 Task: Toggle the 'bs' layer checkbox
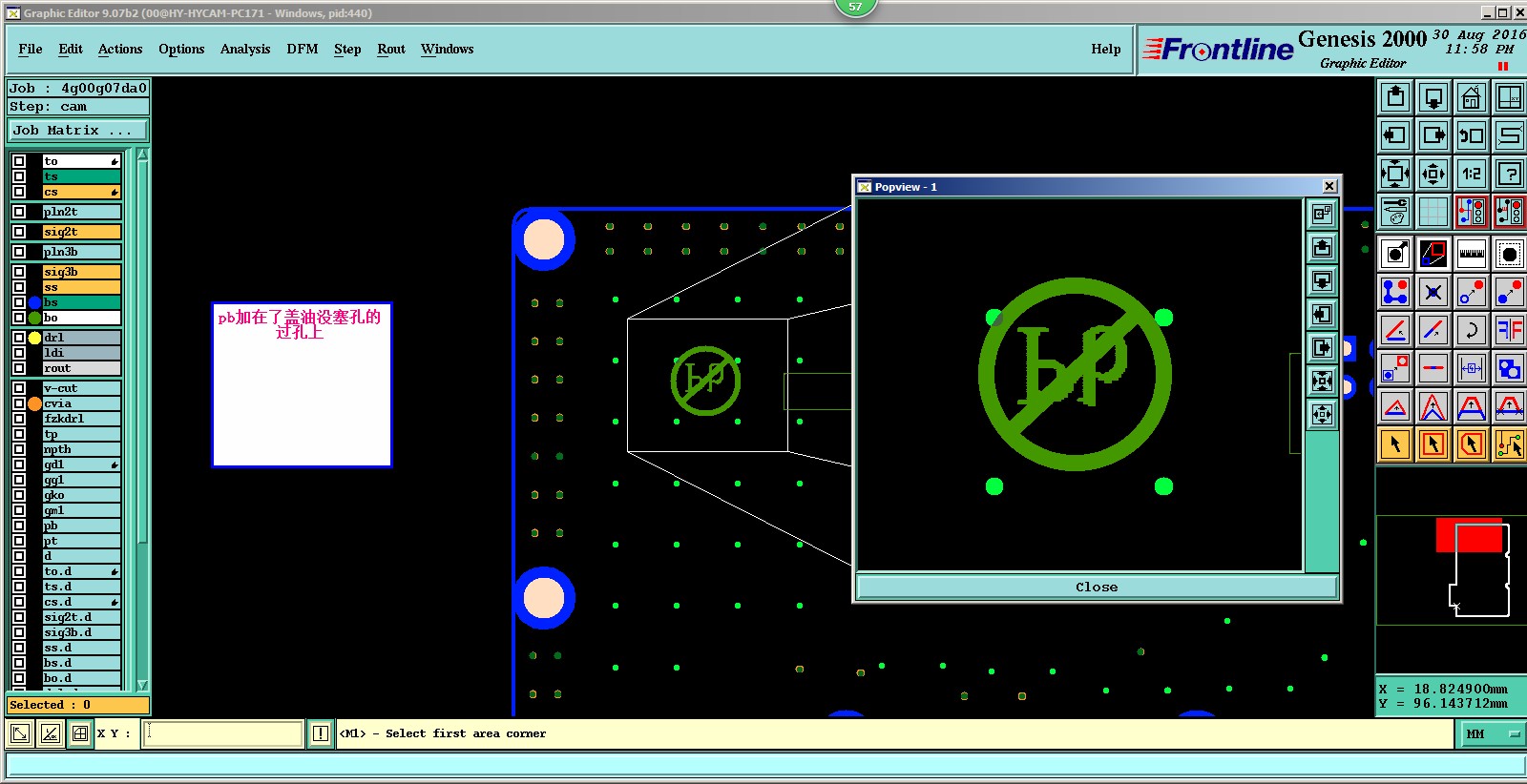tap(19, 302)
